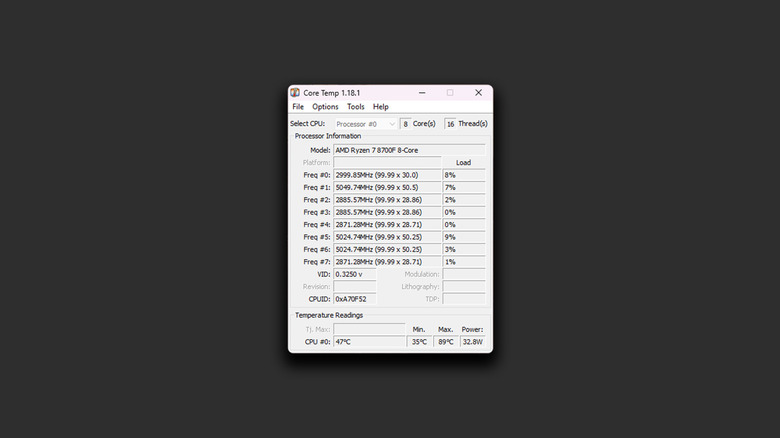Viewport: 780px width, 438px height.
Task: Click the VID voltage field 0.3250 v
Action: (x=354, y=274)
